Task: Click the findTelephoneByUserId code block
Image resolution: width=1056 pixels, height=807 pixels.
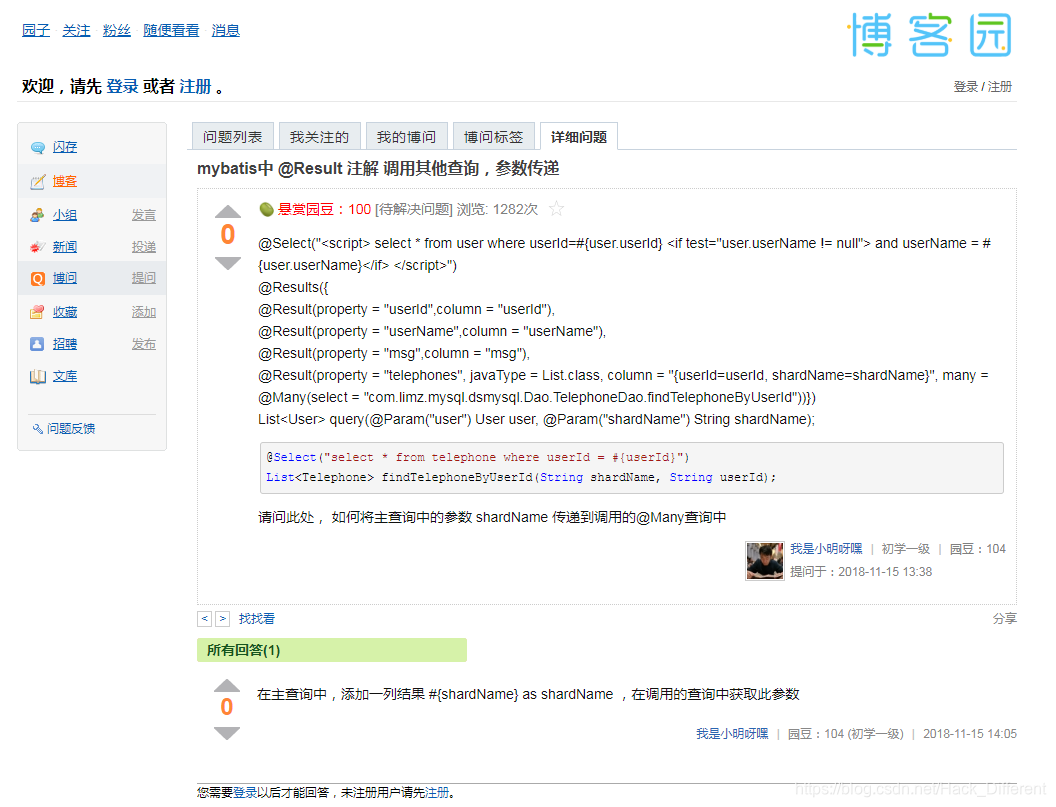Action: coord(632,467)
